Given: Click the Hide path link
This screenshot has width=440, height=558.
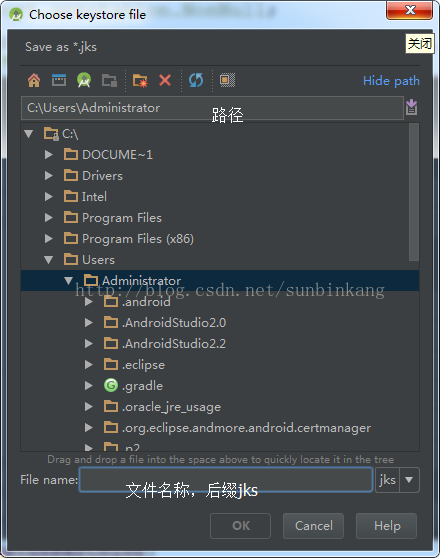Looking at the screenshot, I should 391,81.
